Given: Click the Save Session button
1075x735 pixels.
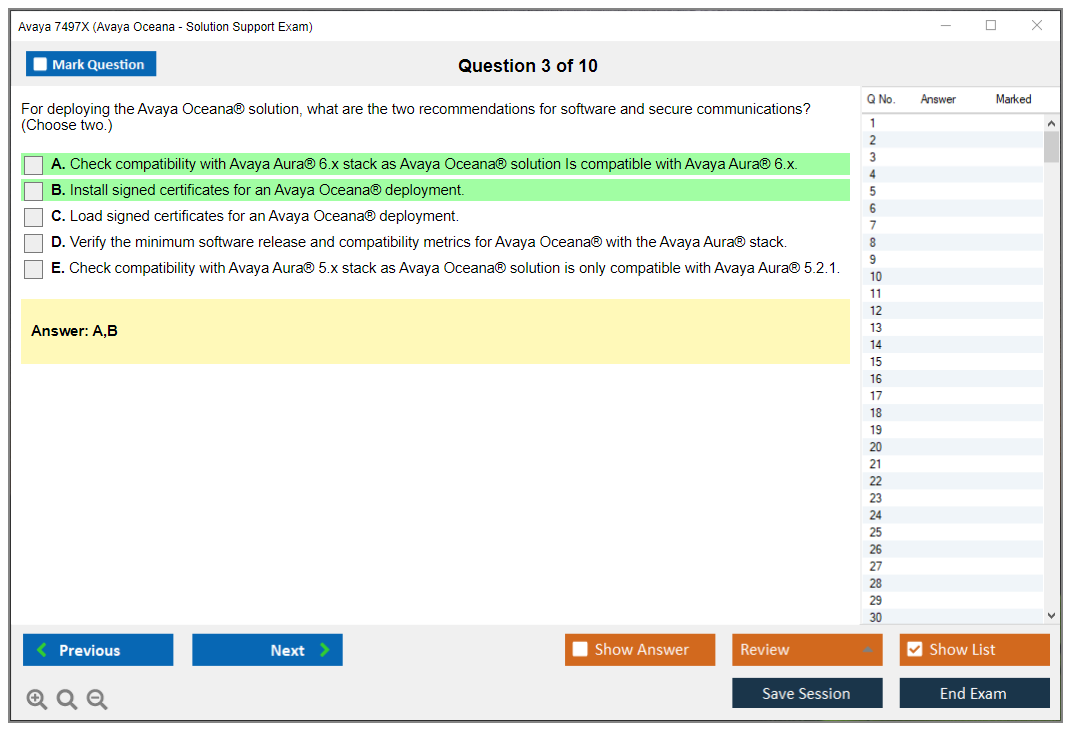Looking at the screenshot, I should (807, 694).
